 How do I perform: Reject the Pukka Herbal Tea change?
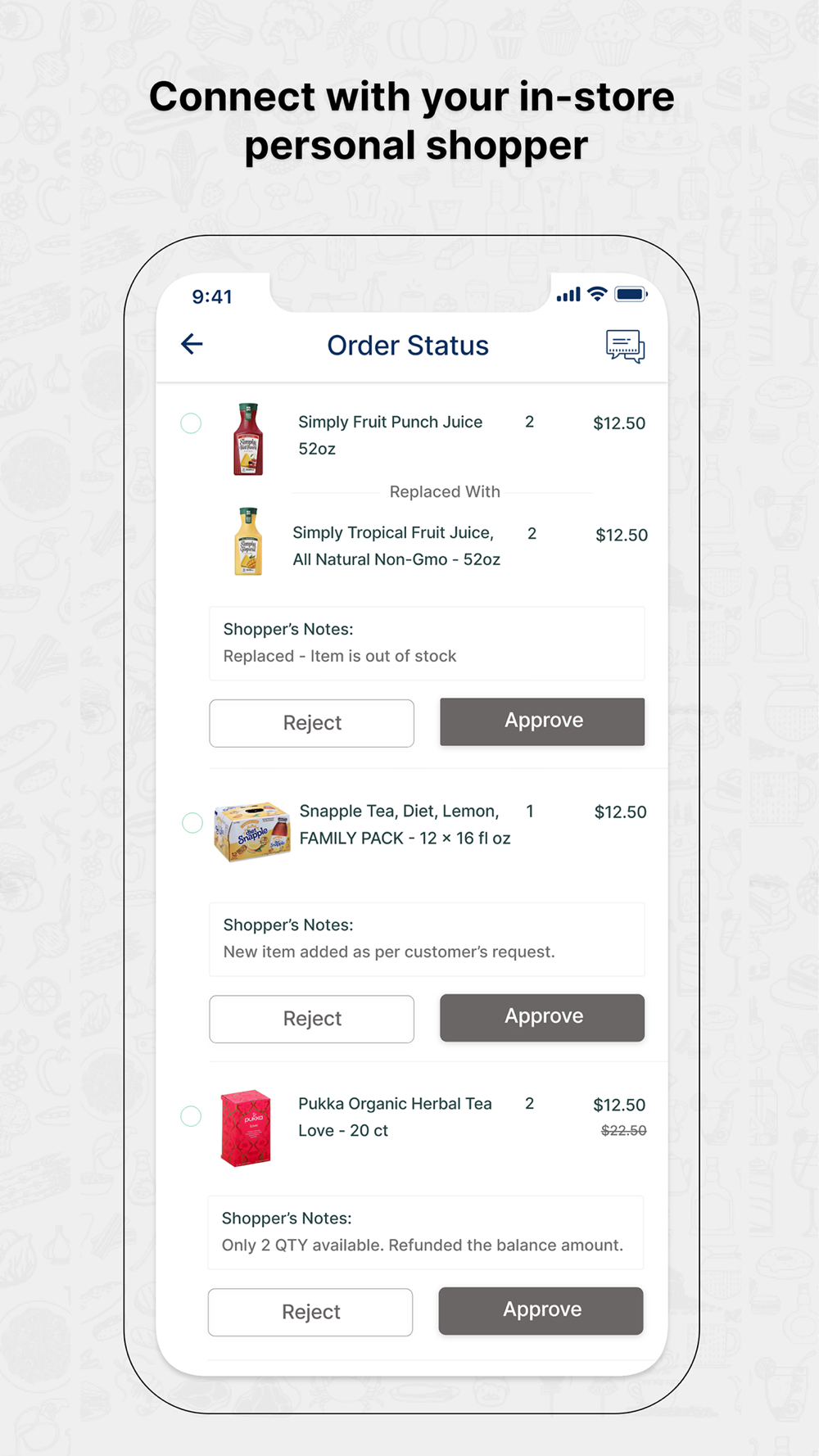(310, 1313)
